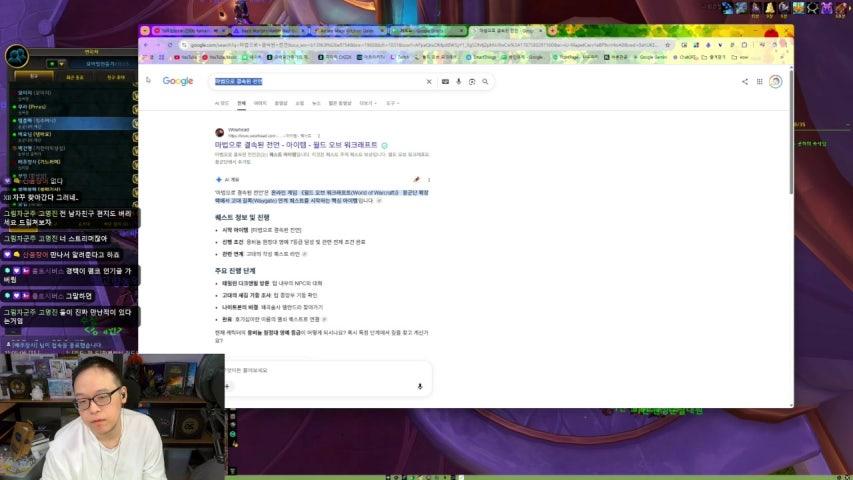Select the 쇼핑 search tab
The image size is (853, 480).
click(x=300, y=103)
